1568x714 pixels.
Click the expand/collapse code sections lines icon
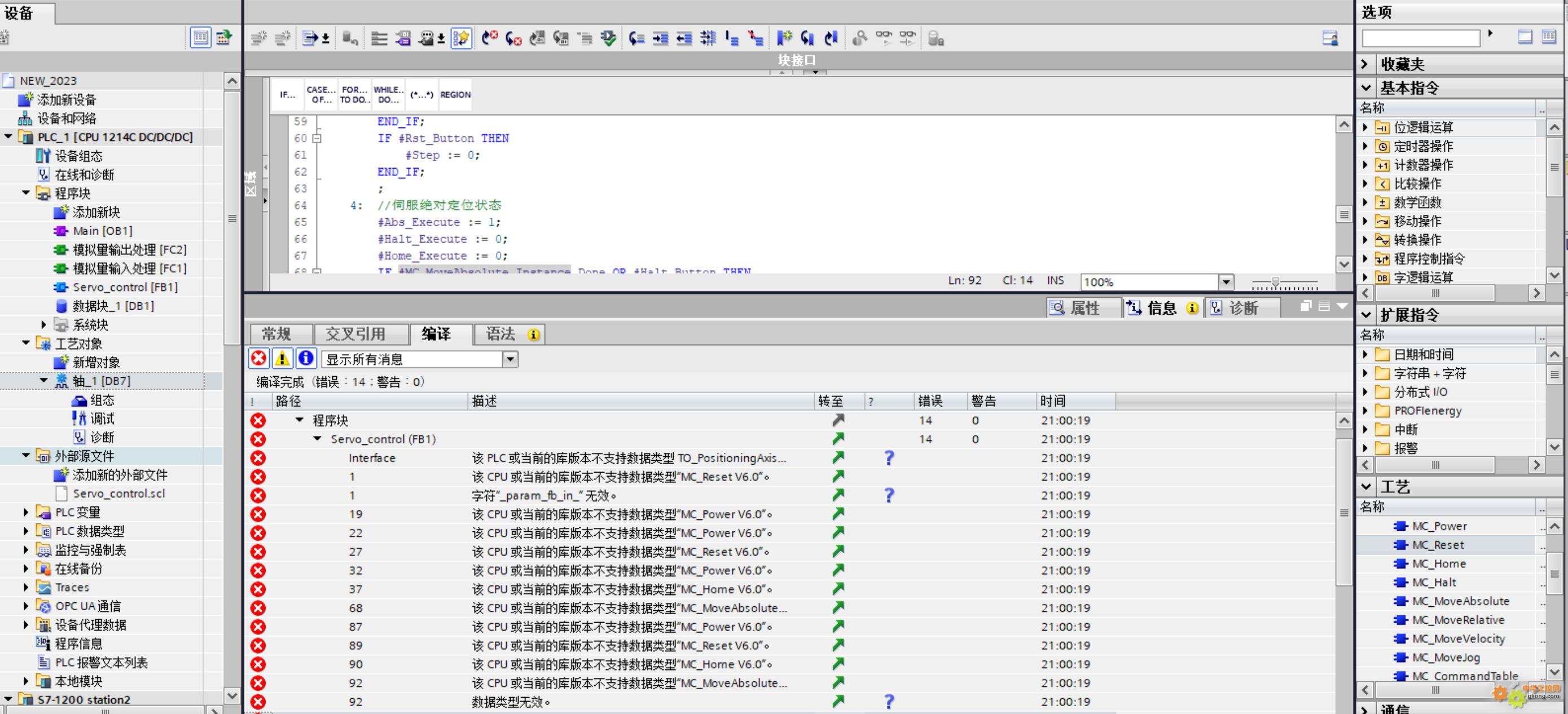[379, 39]
